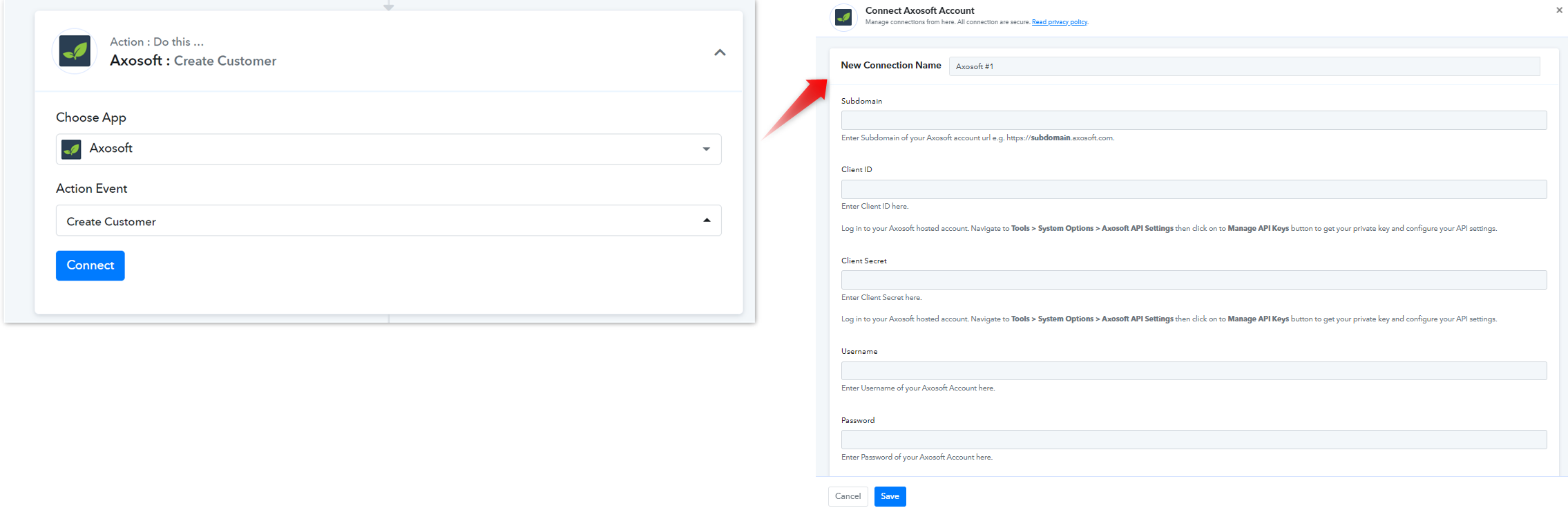
Task: Click 'Connect Axosoft Account' title text
Action: [x=919, y=10]
